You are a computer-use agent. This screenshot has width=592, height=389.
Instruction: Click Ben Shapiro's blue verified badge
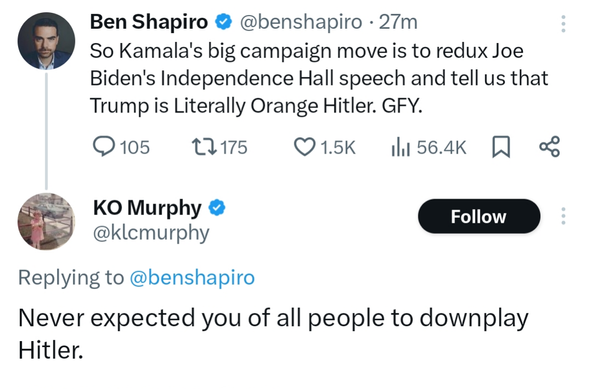coord(223,22)
